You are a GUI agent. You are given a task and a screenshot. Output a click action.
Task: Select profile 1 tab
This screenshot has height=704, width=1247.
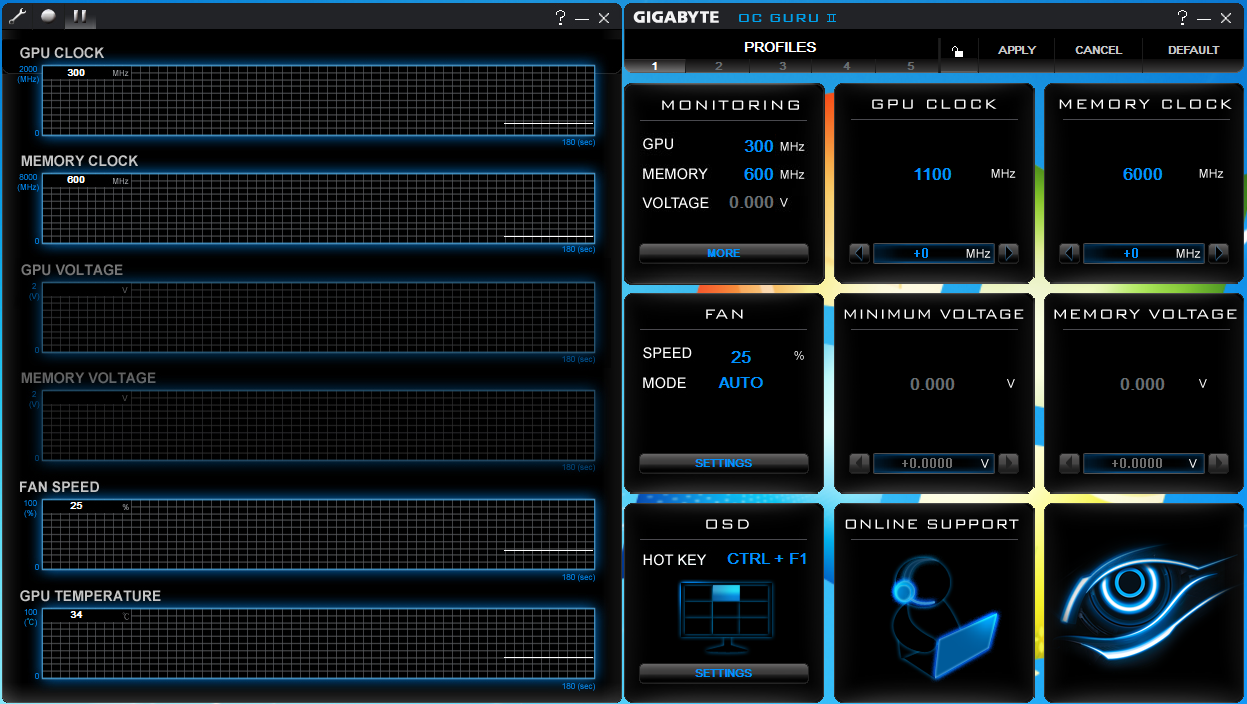point(655,66)
